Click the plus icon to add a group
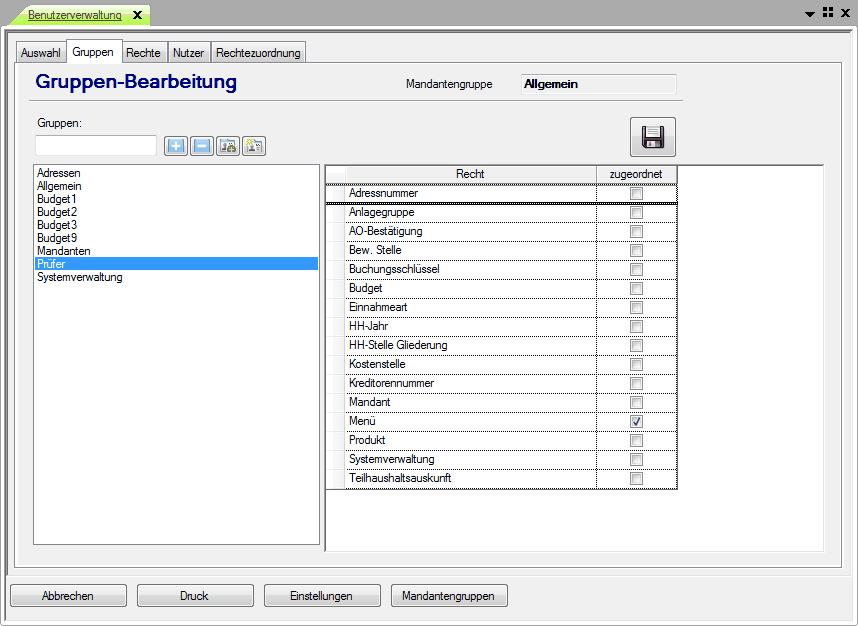This screenshot has height=626, width=858. point(176,146)
